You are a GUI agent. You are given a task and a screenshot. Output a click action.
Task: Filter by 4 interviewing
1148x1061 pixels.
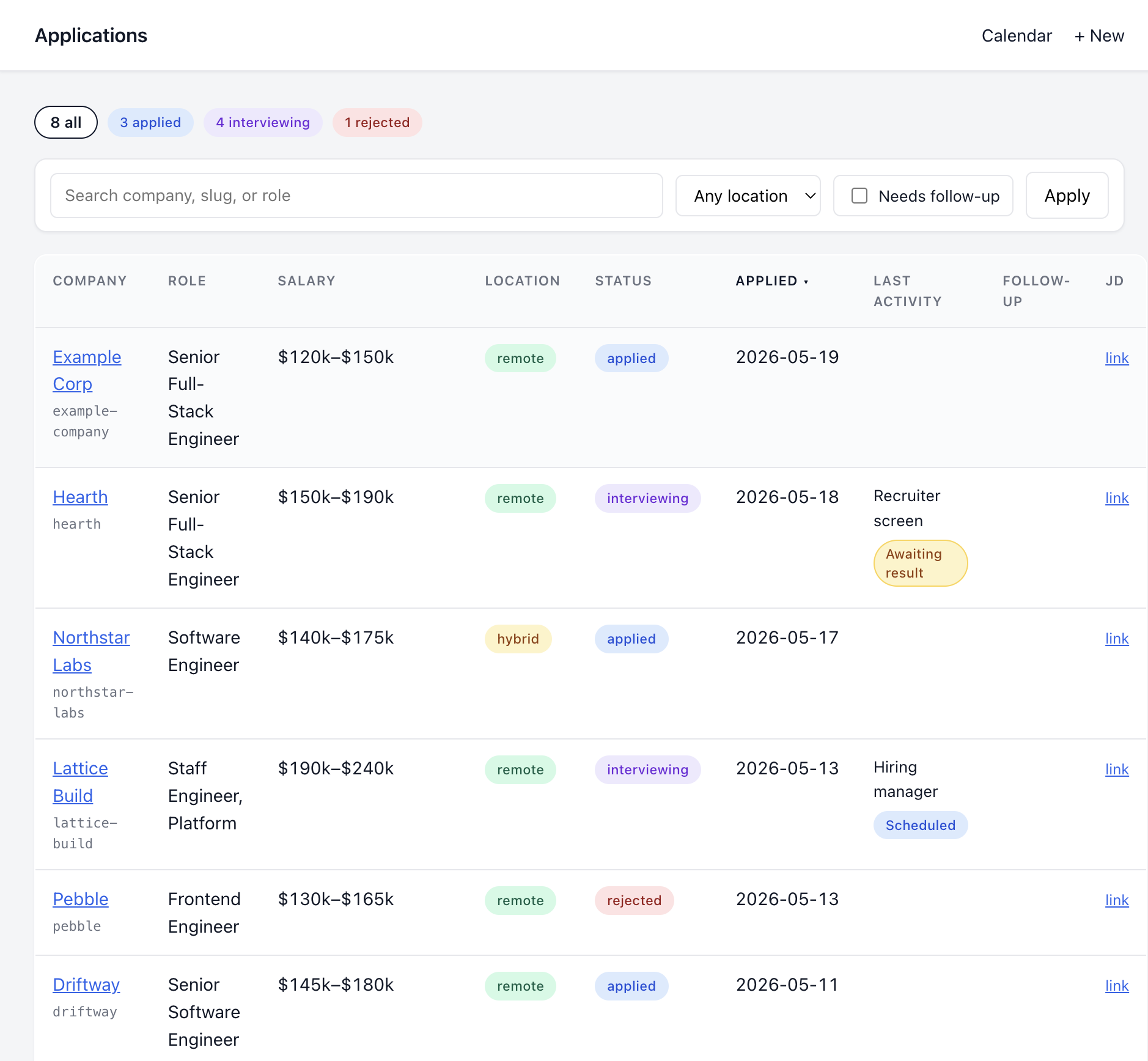pyautogui.click(x=263, y=122)
